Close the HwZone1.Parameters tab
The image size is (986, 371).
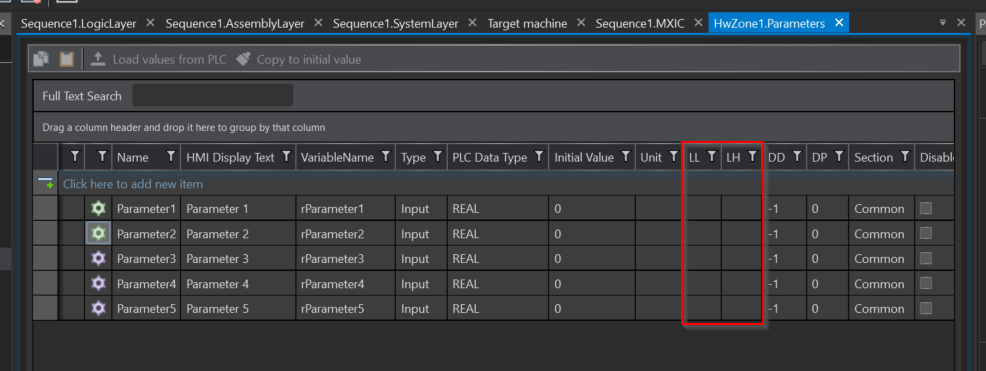click(838, 23)
